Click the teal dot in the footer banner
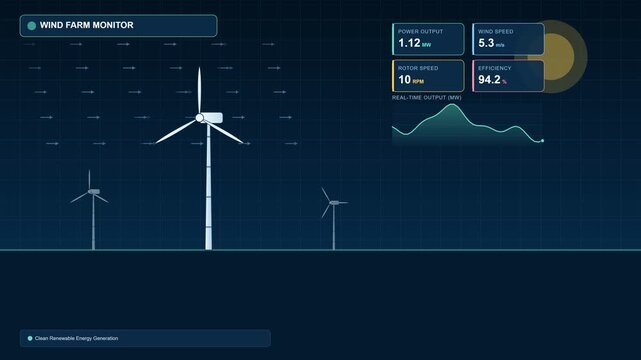Viewport: 641px width, 360px height. pyautogui.click(x=30, y=338)
